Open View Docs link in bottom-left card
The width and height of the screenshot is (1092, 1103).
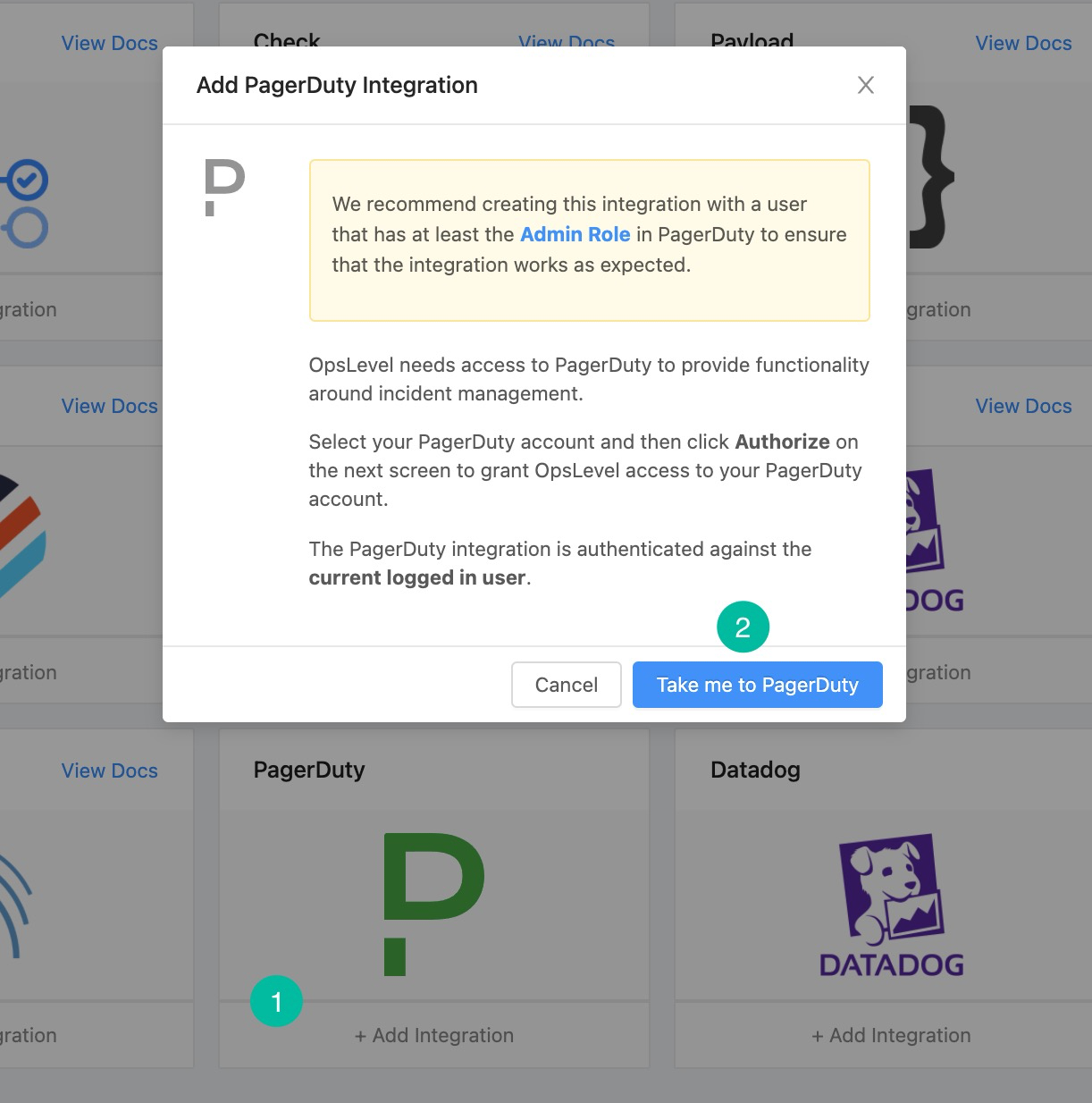click(109, 770)
